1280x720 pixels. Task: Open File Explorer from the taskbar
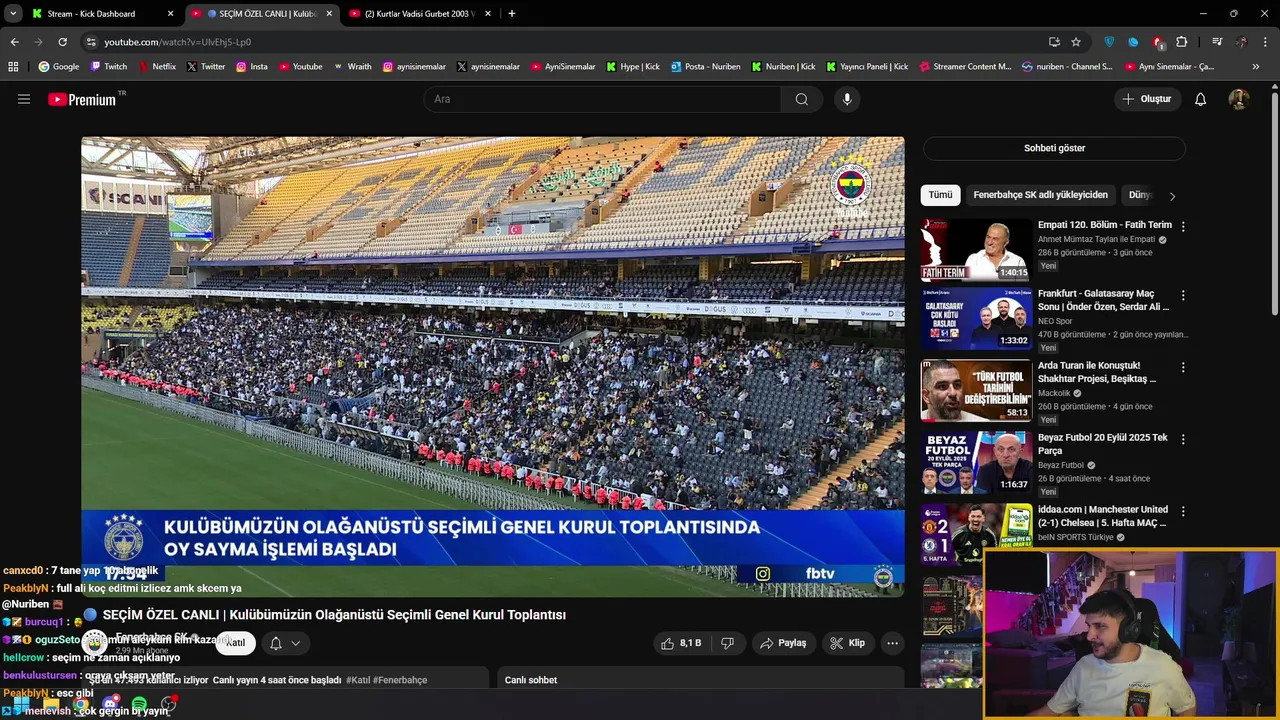point(52,705)
